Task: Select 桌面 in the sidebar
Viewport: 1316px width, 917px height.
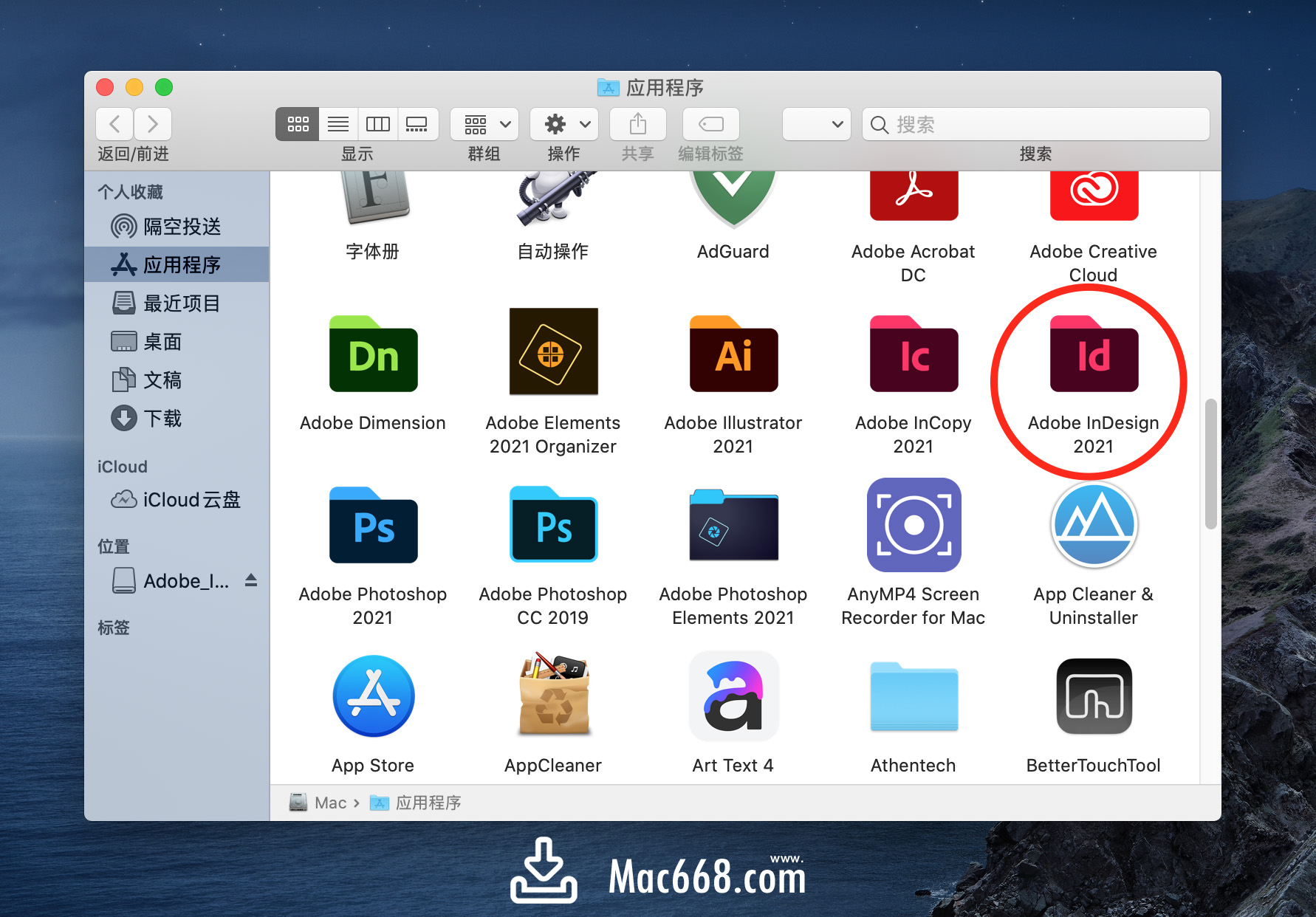Action: click(x=177, y=342)
